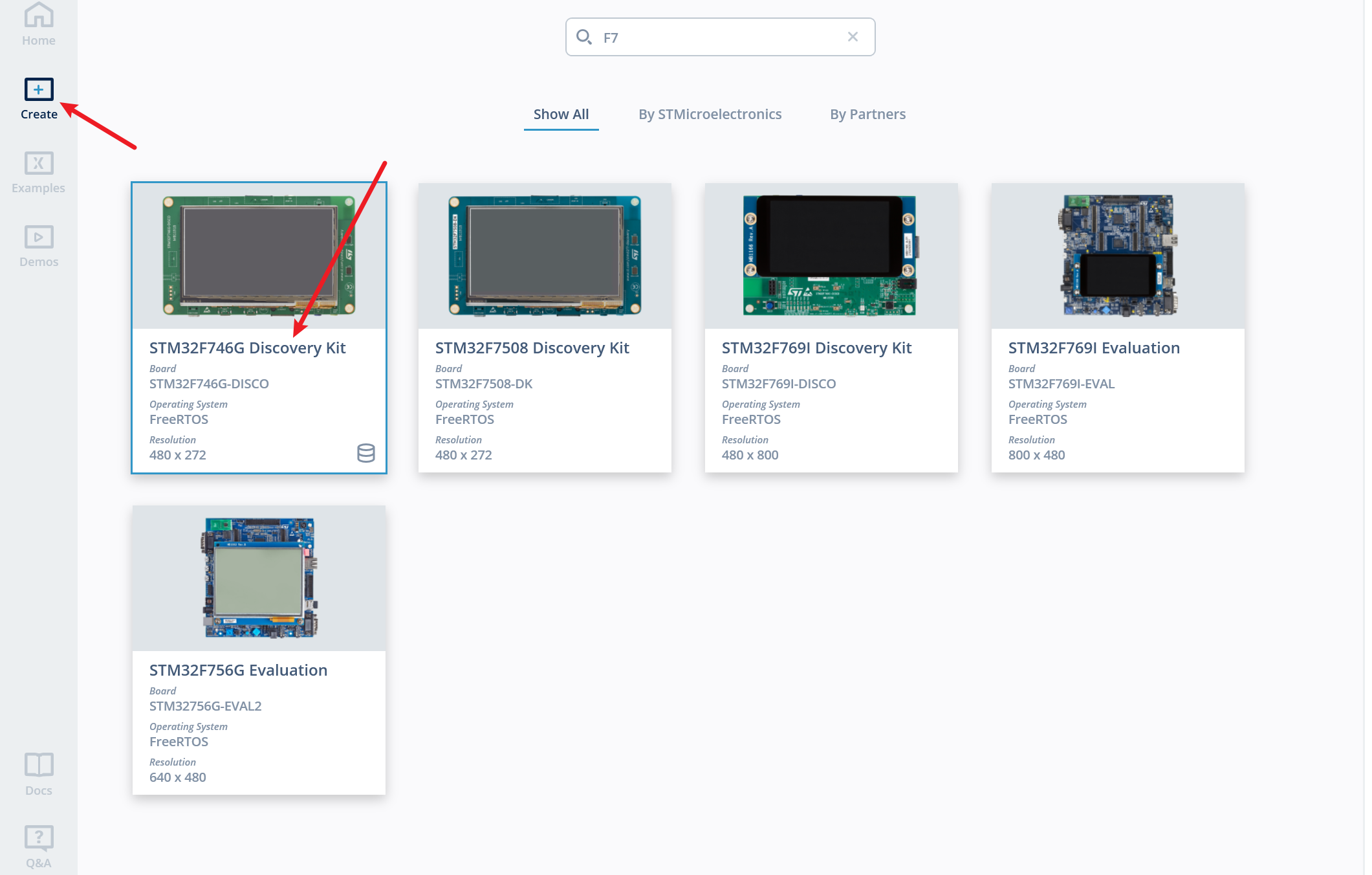This screenshot has width=1372, height=875.
Task: Click the STM32F7508-DK board name
Action: (483, 384)
